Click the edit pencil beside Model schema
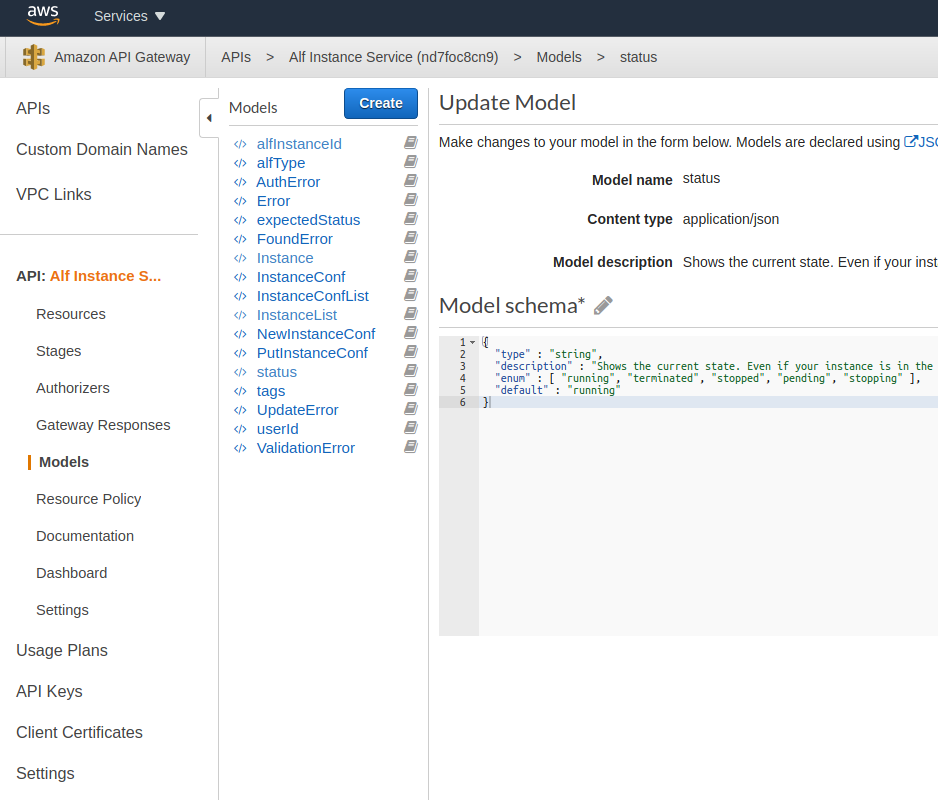The image size is (938, 800). click(x=603, y=305)
